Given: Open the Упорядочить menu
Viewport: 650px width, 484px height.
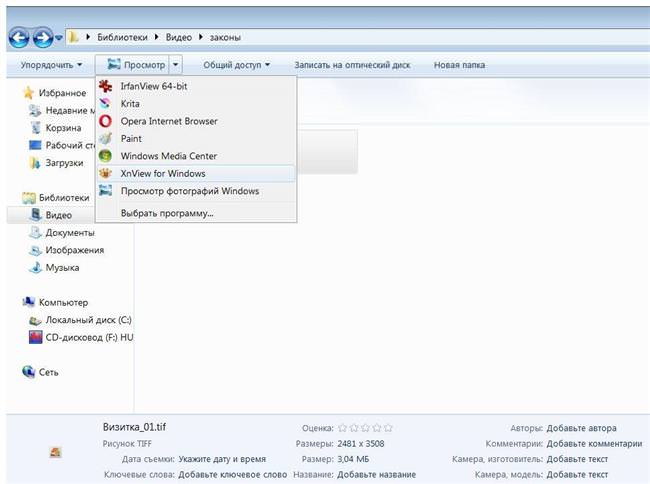Looking at the screenshot, I should pyautogui.click(x=51, y=65).
